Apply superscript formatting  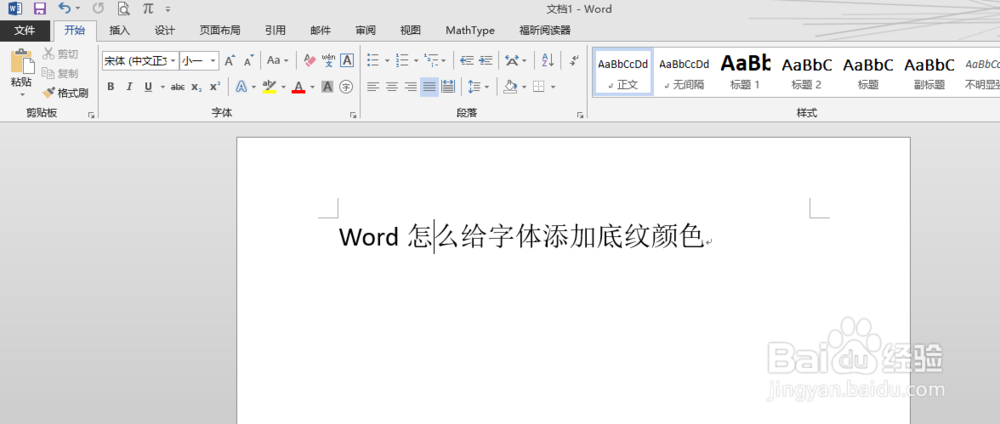pyautogui.click(x=216, y=87)
